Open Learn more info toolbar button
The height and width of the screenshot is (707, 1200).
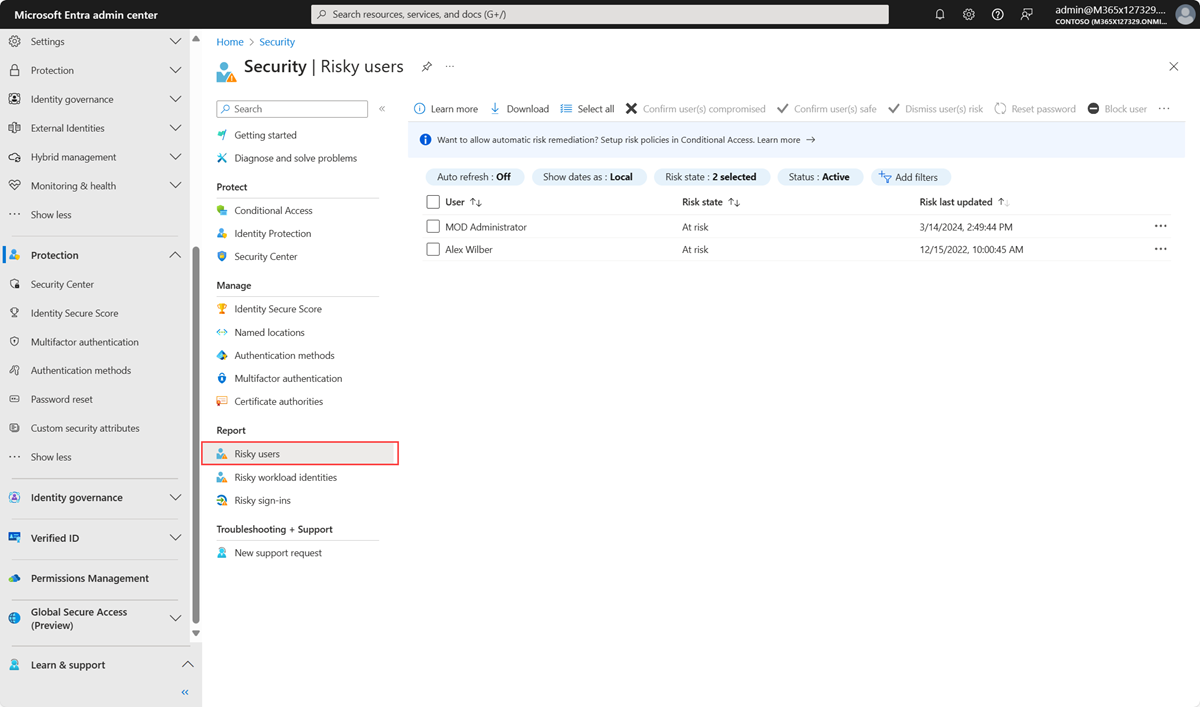447,109
